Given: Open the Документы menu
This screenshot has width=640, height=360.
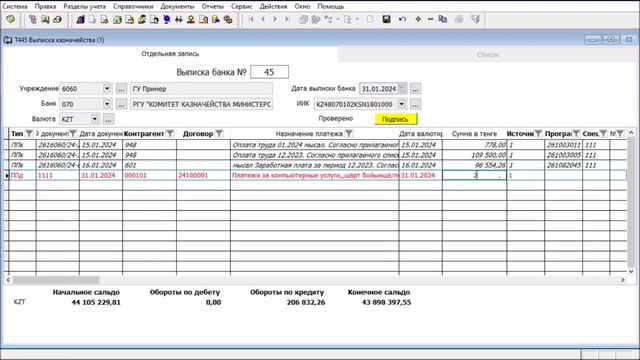Looking at the screenshot, I should pyautogui.click(x=178, y=7).
